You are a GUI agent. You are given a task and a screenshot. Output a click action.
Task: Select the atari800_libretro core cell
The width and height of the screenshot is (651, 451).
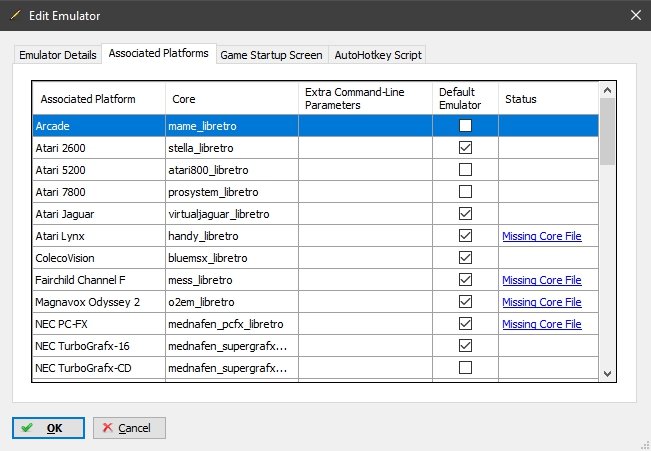(x=232, y=170)
